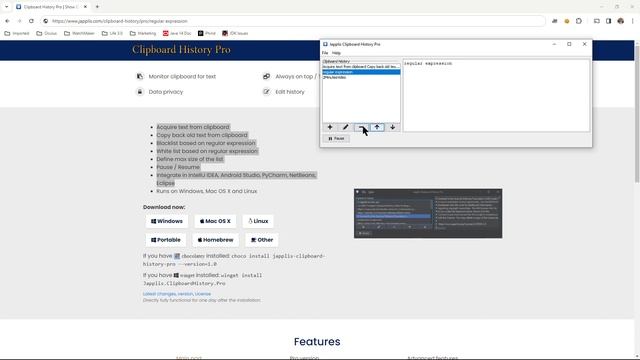Viewport: 640px width, 360px height.
Task: Go back in the browser
Action: pos(7,21)
